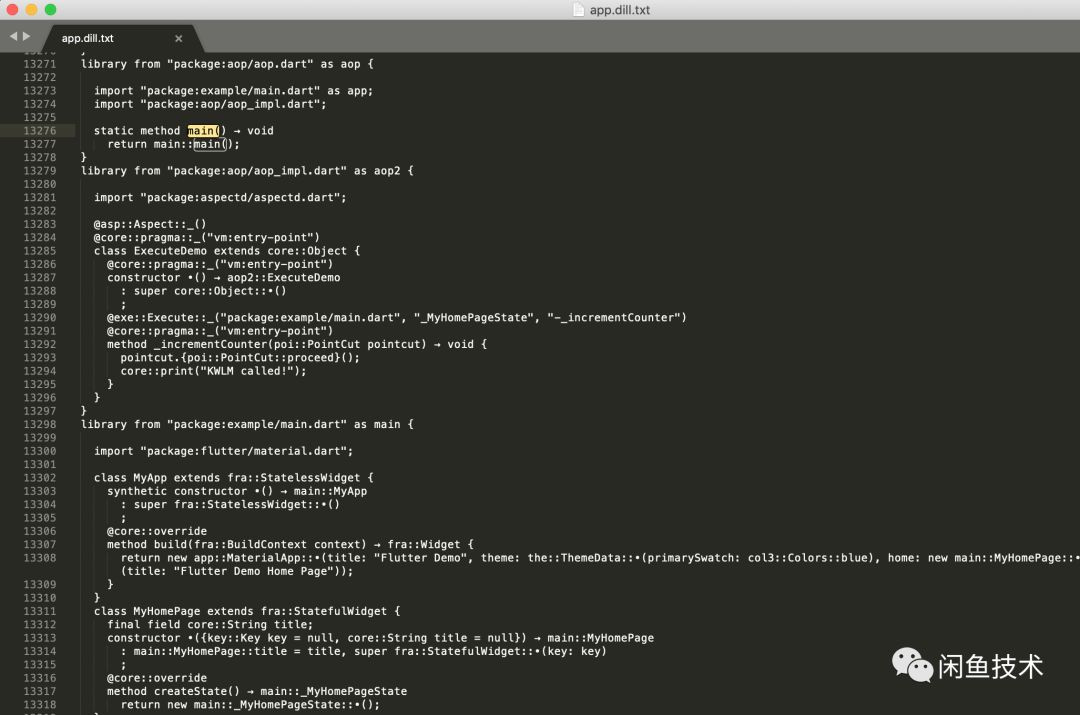
Task: Click 'synthetic constructor •() → main::MyApp' line
Action: tap(237, 491)
